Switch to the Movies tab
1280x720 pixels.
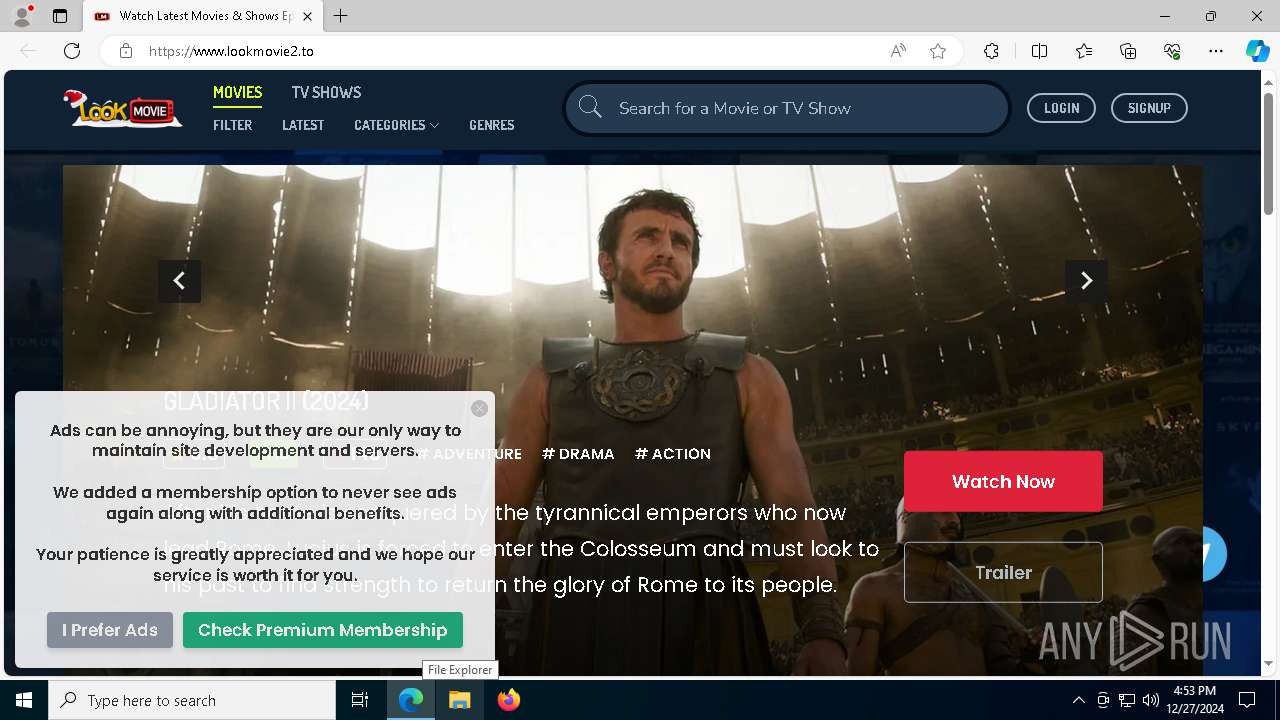pos(237,92)
